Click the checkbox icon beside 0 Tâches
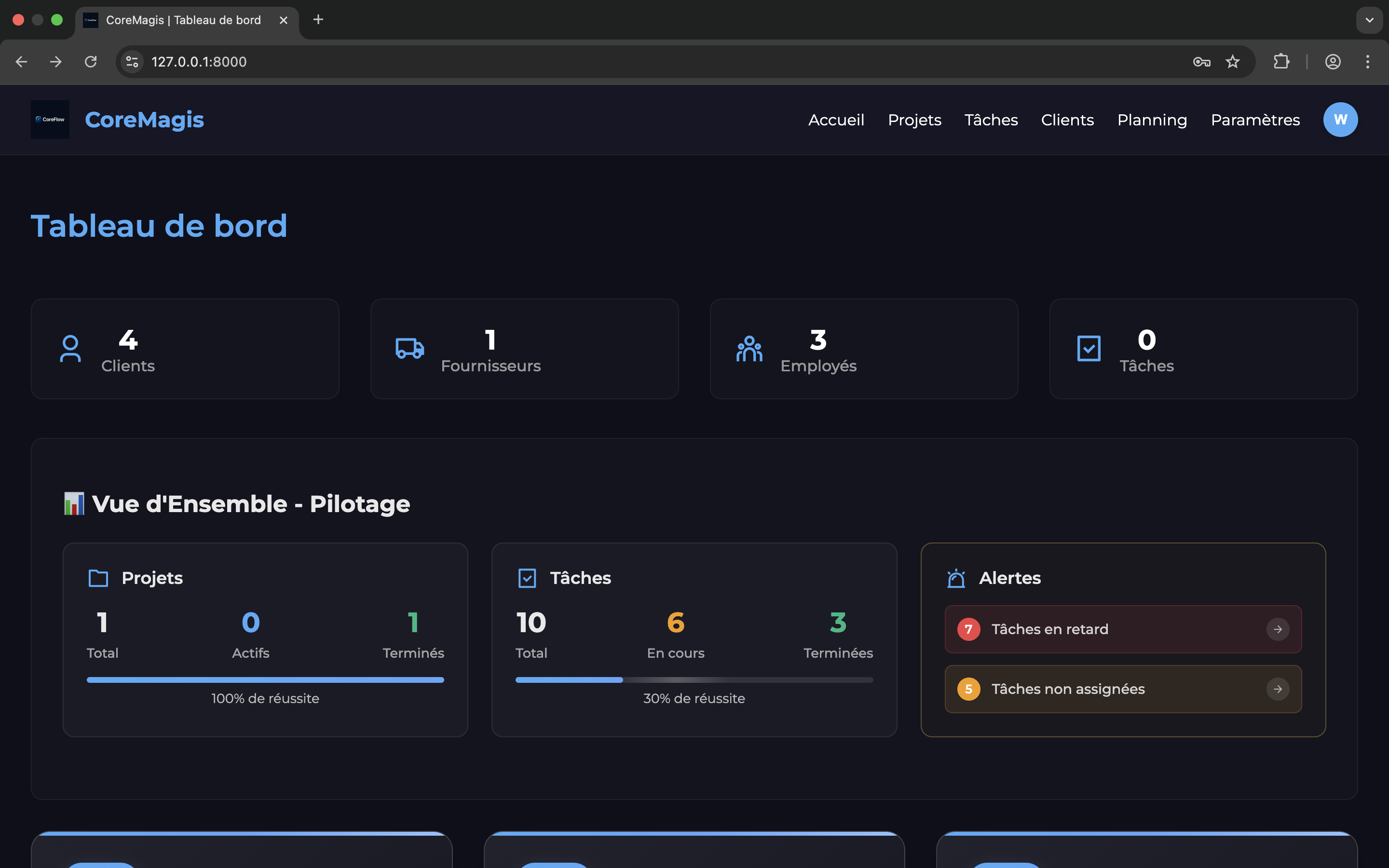 [1089, 349]
